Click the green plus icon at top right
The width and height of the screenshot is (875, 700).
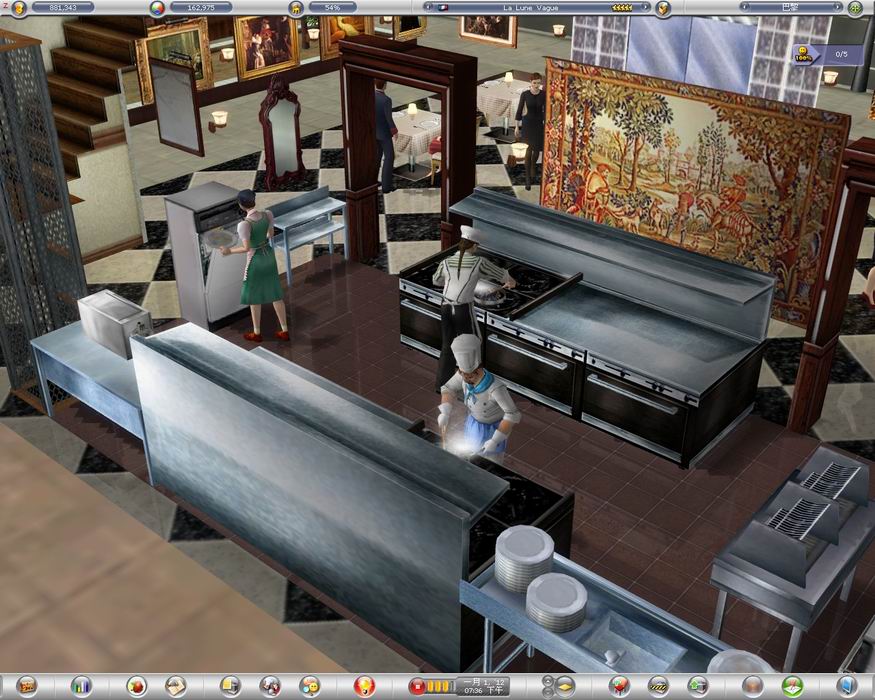point(855,8)
